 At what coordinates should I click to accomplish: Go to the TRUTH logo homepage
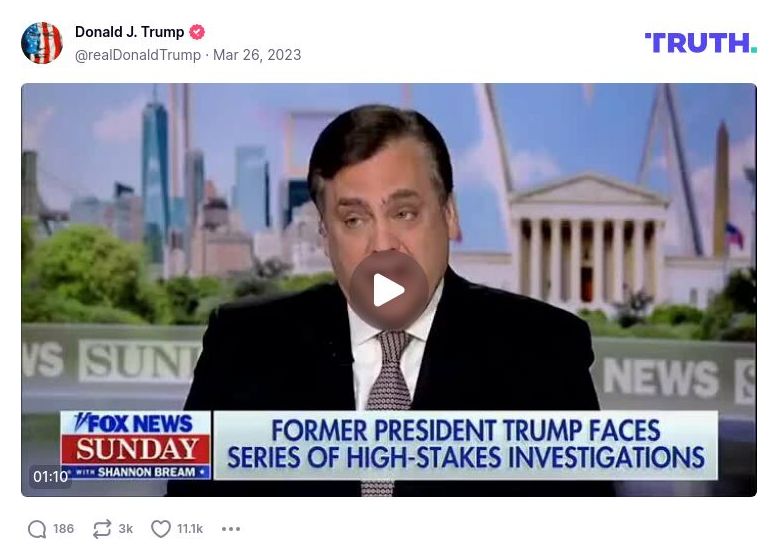coord(701,43)
